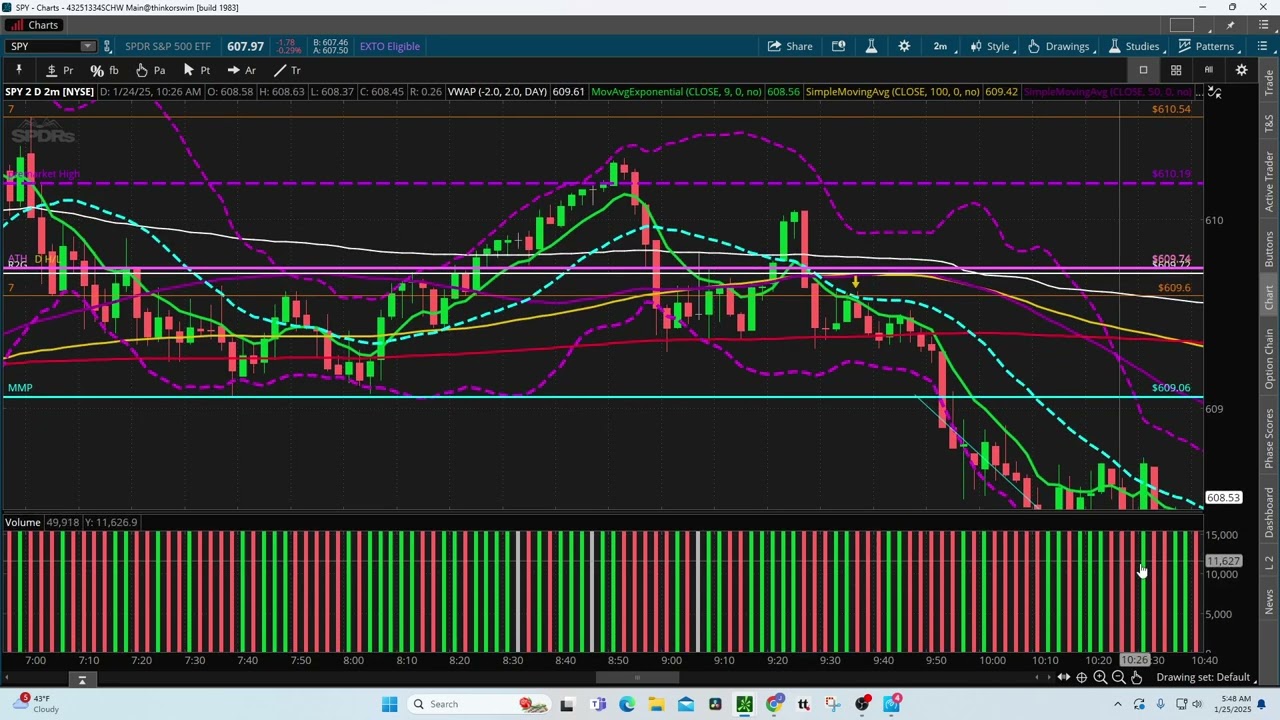Open the Edit studies flask icon
The image size is (1280, 720).
coord(871,46)
